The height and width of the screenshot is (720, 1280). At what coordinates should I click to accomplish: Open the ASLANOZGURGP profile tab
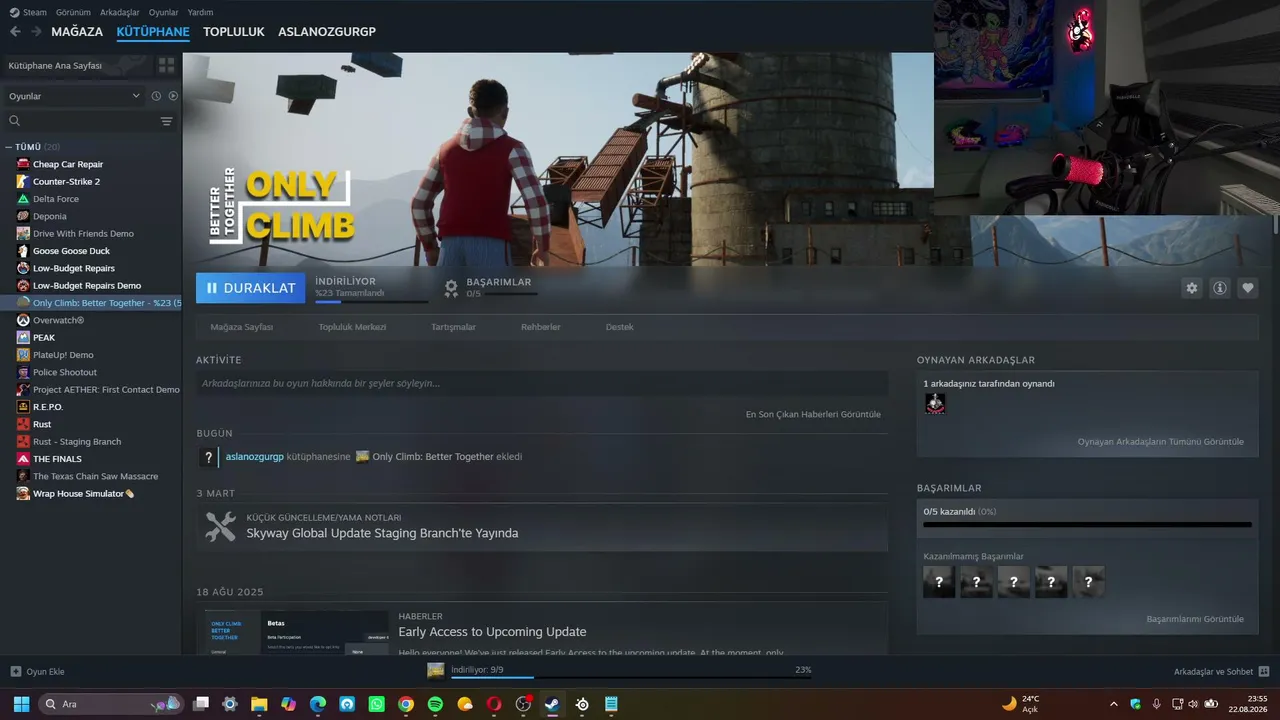pos(327,32)
